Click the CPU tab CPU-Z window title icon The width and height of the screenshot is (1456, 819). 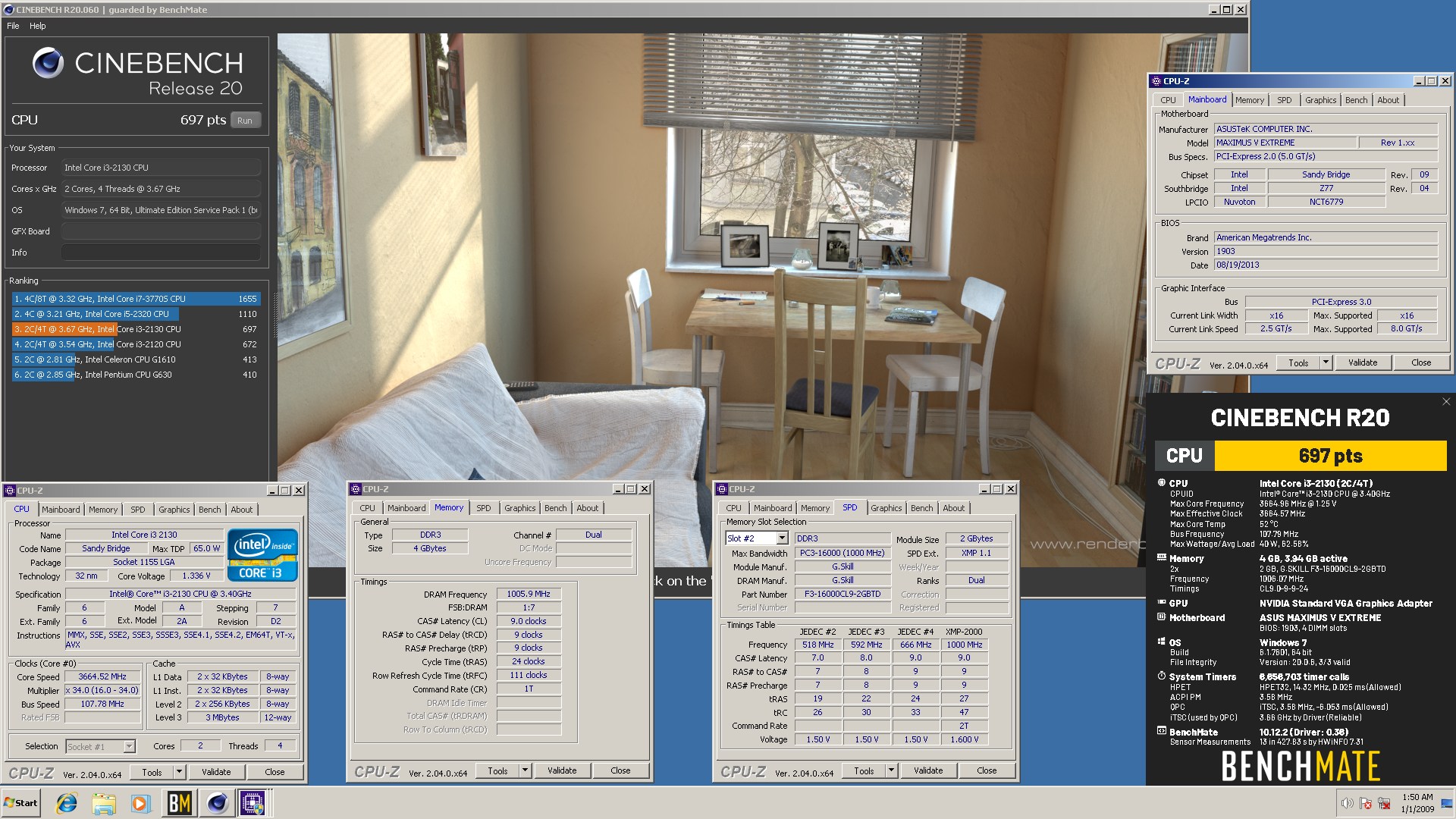pyautogui.click(x=10, y=491)
